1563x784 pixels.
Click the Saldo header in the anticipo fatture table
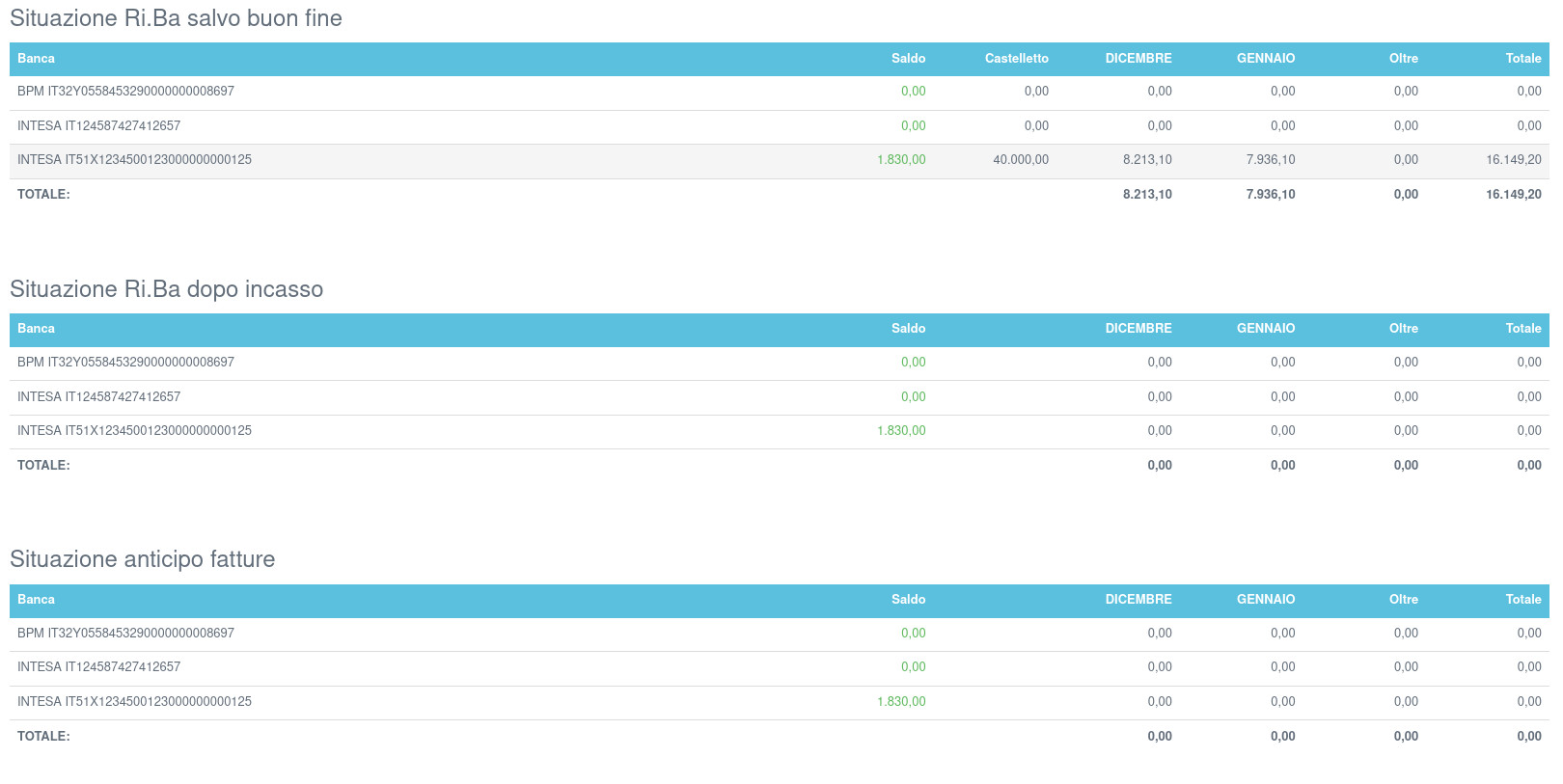coord(908,600)
